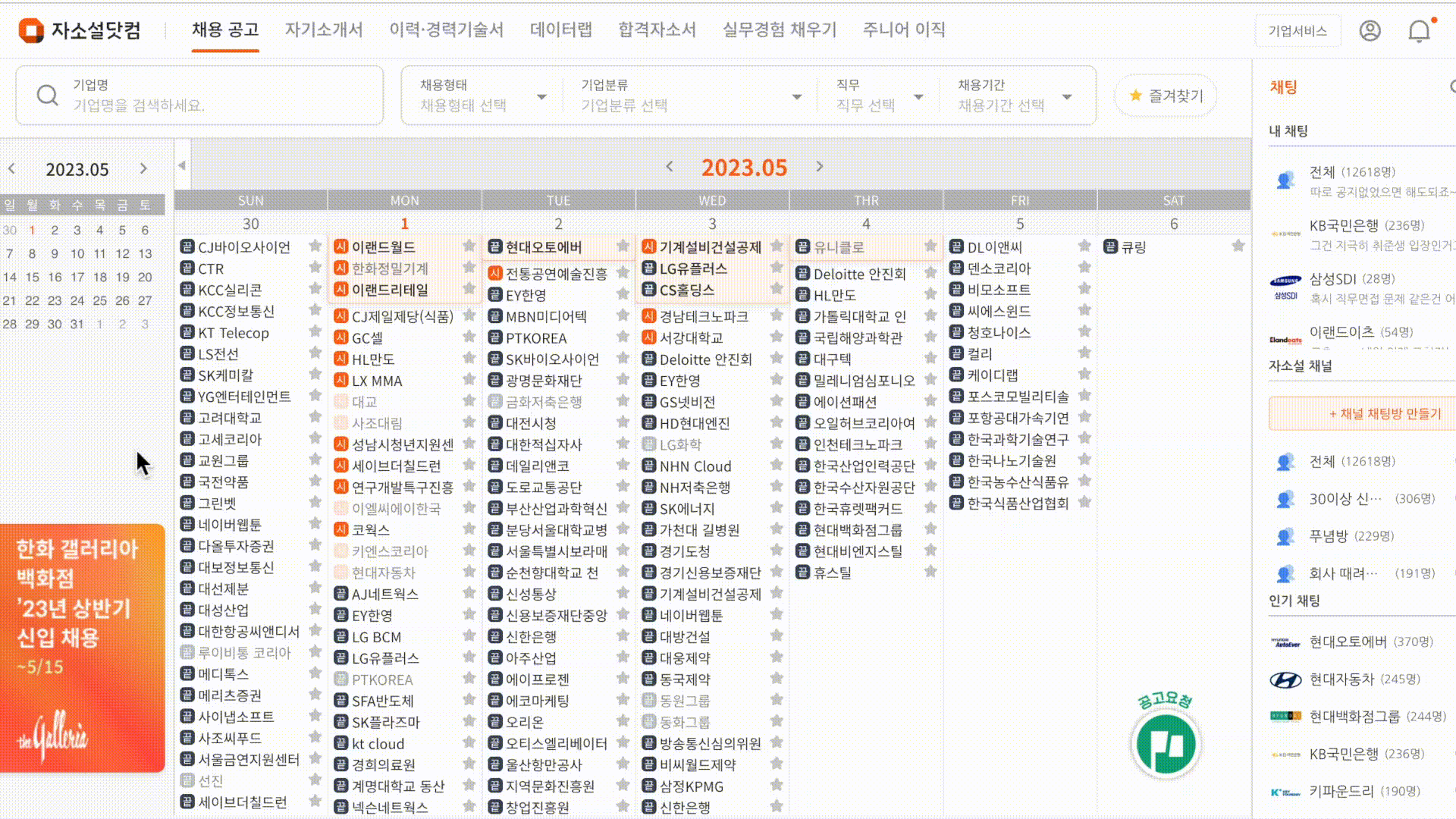Image resolution: width=1456 pixels, height=819 pixels.
Task: Open the 30이상 신… channel
Action: [1362, 499]
